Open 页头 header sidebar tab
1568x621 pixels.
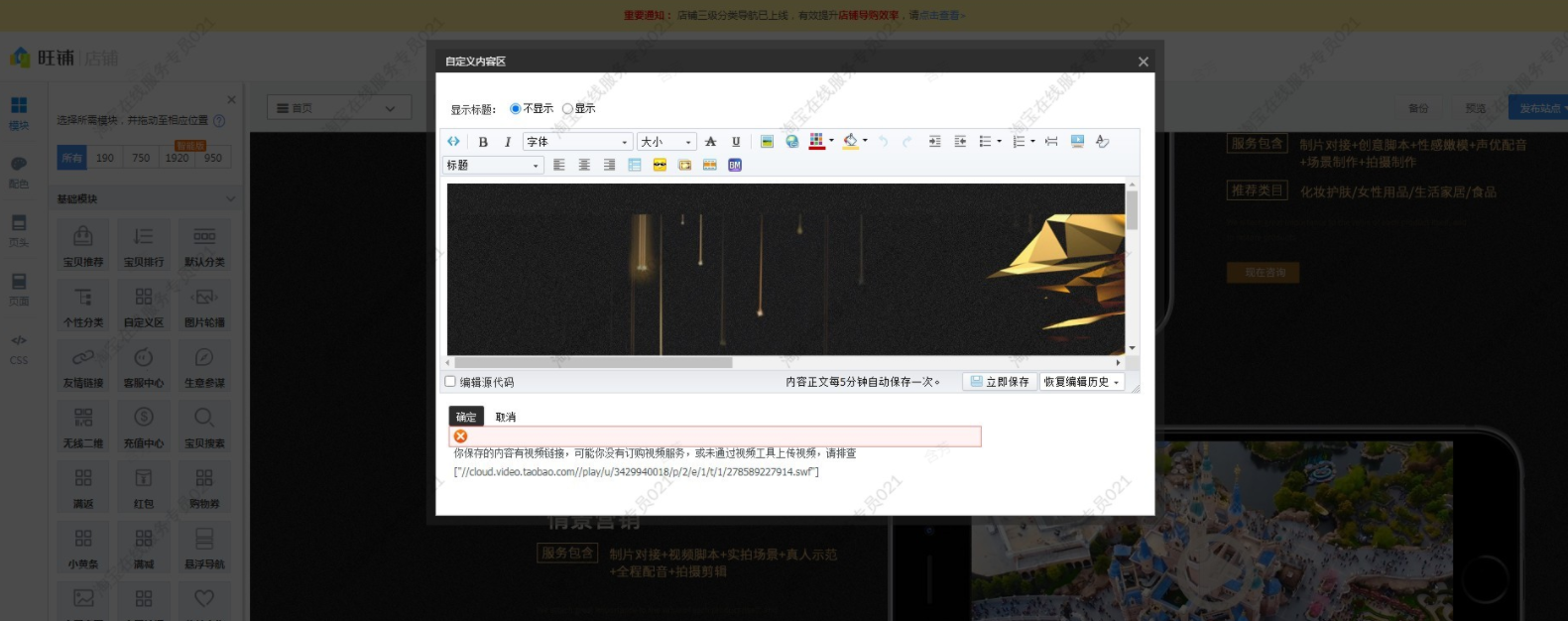click(x=19, y=230)
